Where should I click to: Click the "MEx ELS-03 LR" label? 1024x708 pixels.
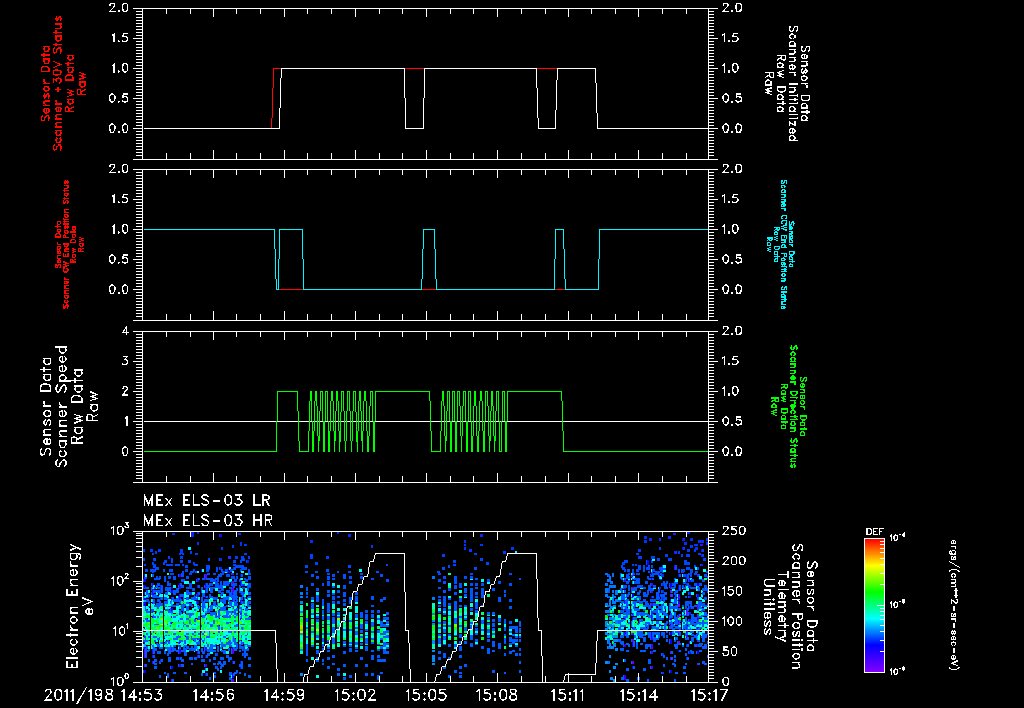[206, 501]
